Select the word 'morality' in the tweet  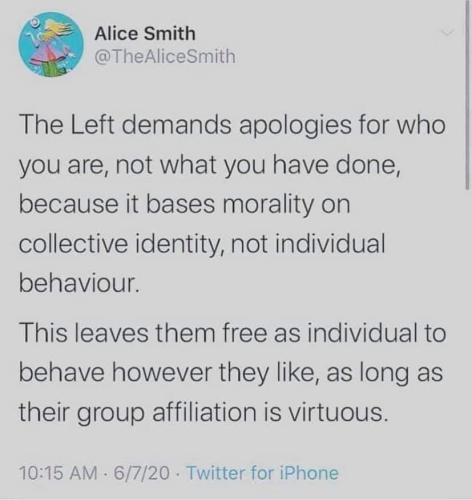(x=268, y=206)
